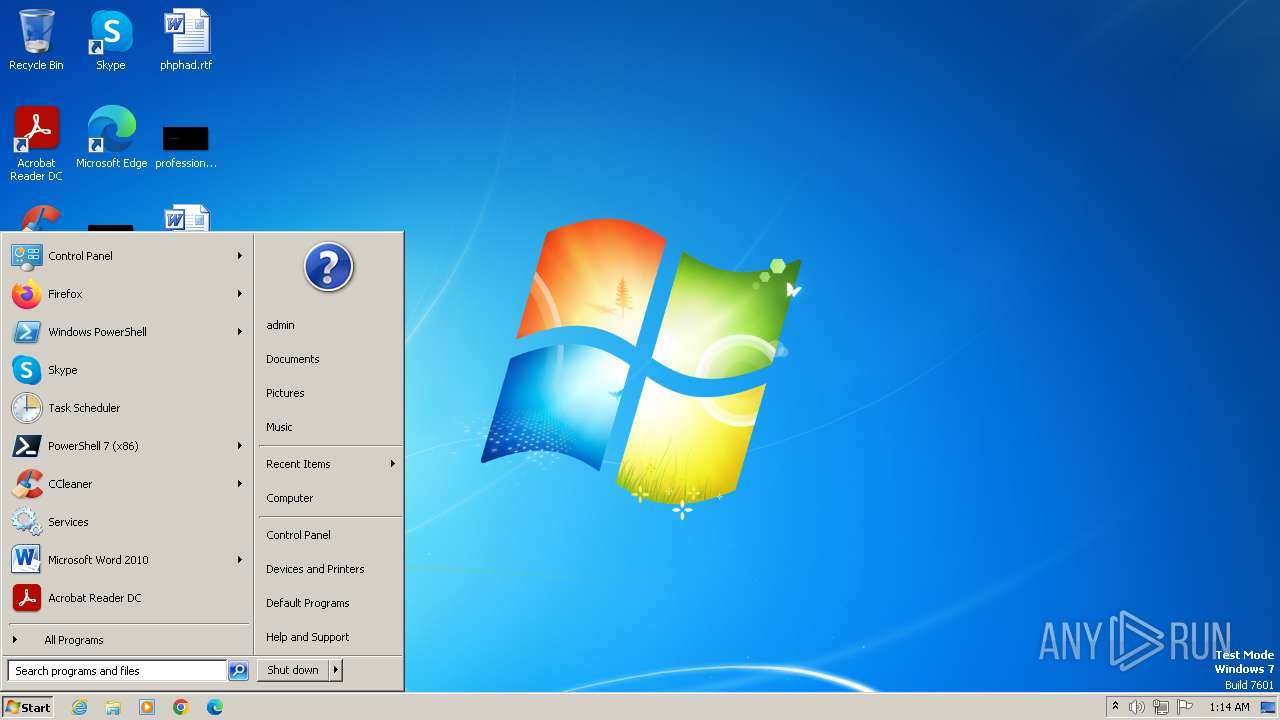Image resolution: width=1280 pixels, height=720 pixels.
Task: Open File Explorer folder in taskbar
Action: tap(113, 707)
